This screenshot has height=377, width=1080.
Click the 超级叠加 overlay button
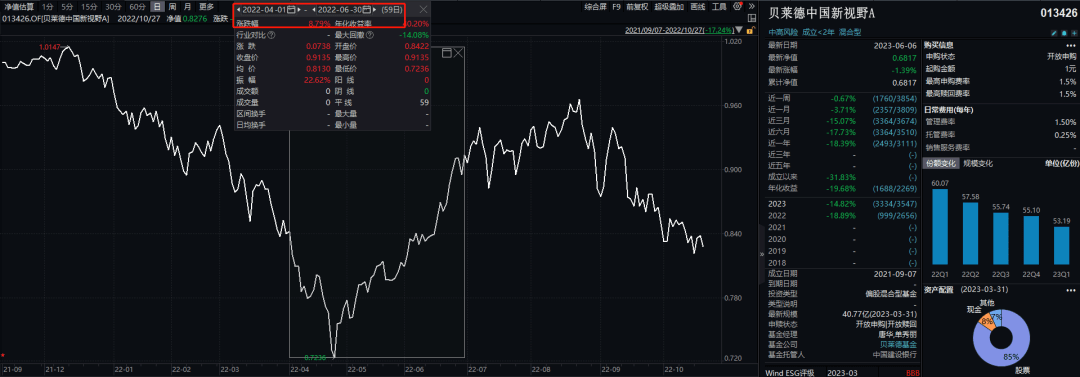[x=669, y=6]
